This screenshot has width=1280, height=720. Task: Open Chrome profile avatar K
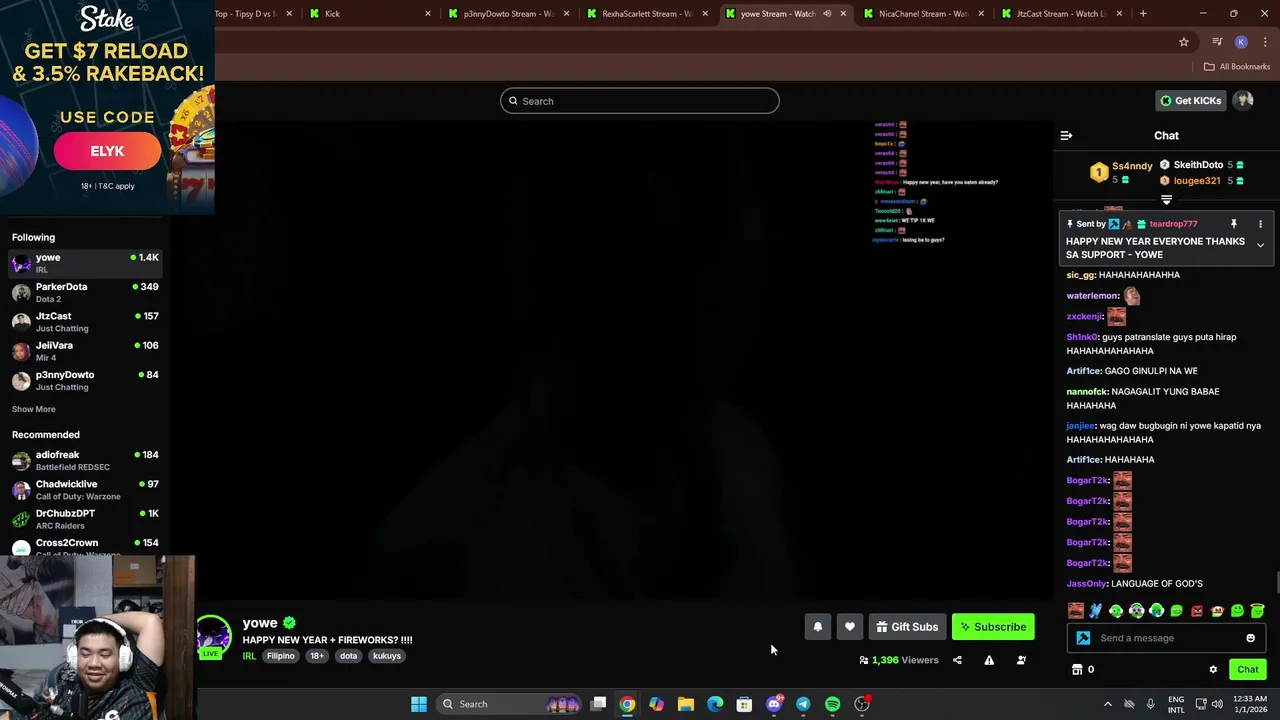coord(1241,42)
